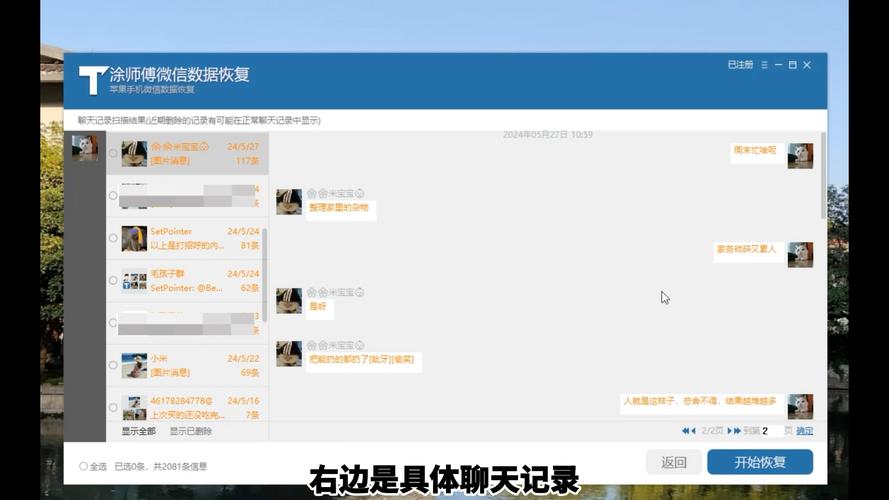
Task: Click sender avatar beside 周末忙啥呢 message
Action: (800, 155)
